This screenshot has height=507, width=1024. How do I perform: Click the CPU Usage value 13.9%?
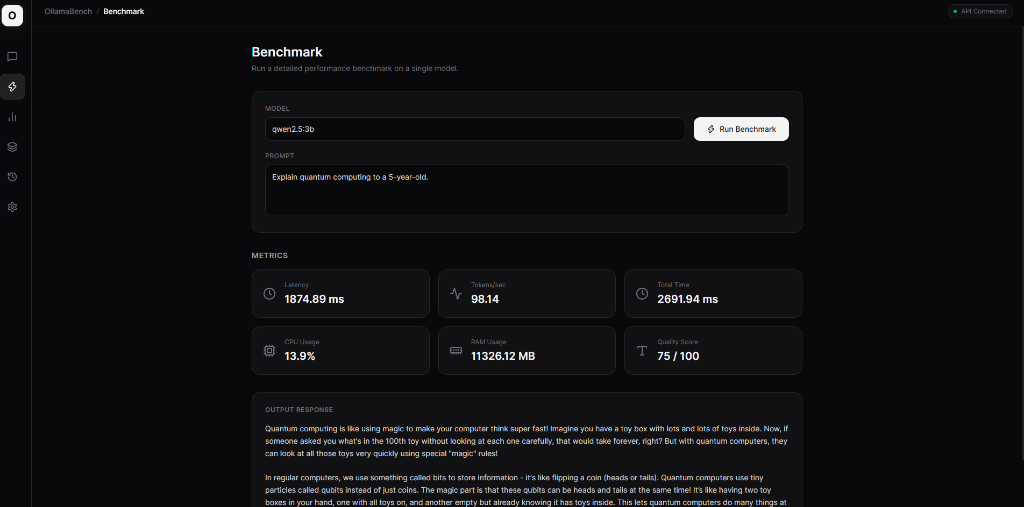pyautogui.click(x=300, y=357)
